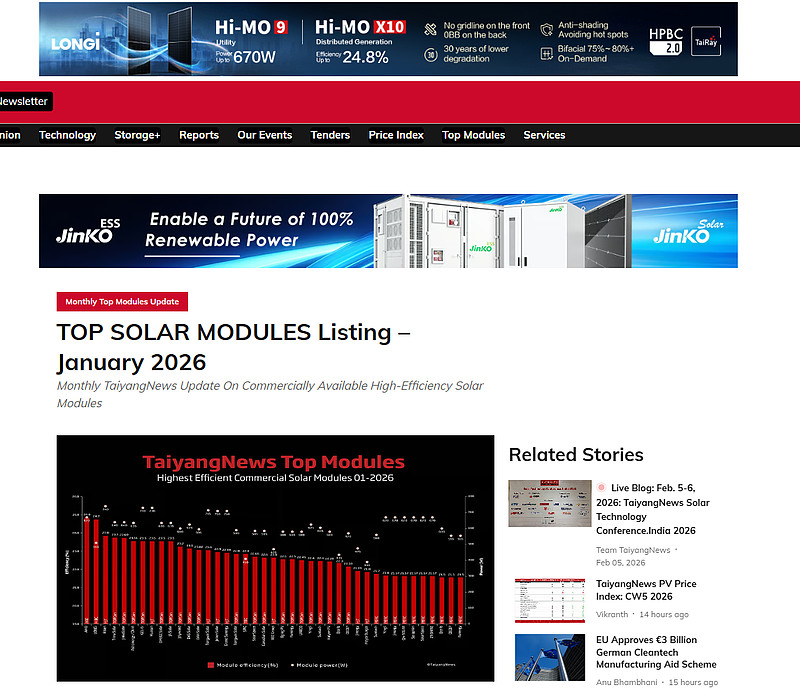Click the Jinko Solar logo in banner
The height and width of the screenshot is (690, 800).
pyautogui.click(x=687, y=232)
